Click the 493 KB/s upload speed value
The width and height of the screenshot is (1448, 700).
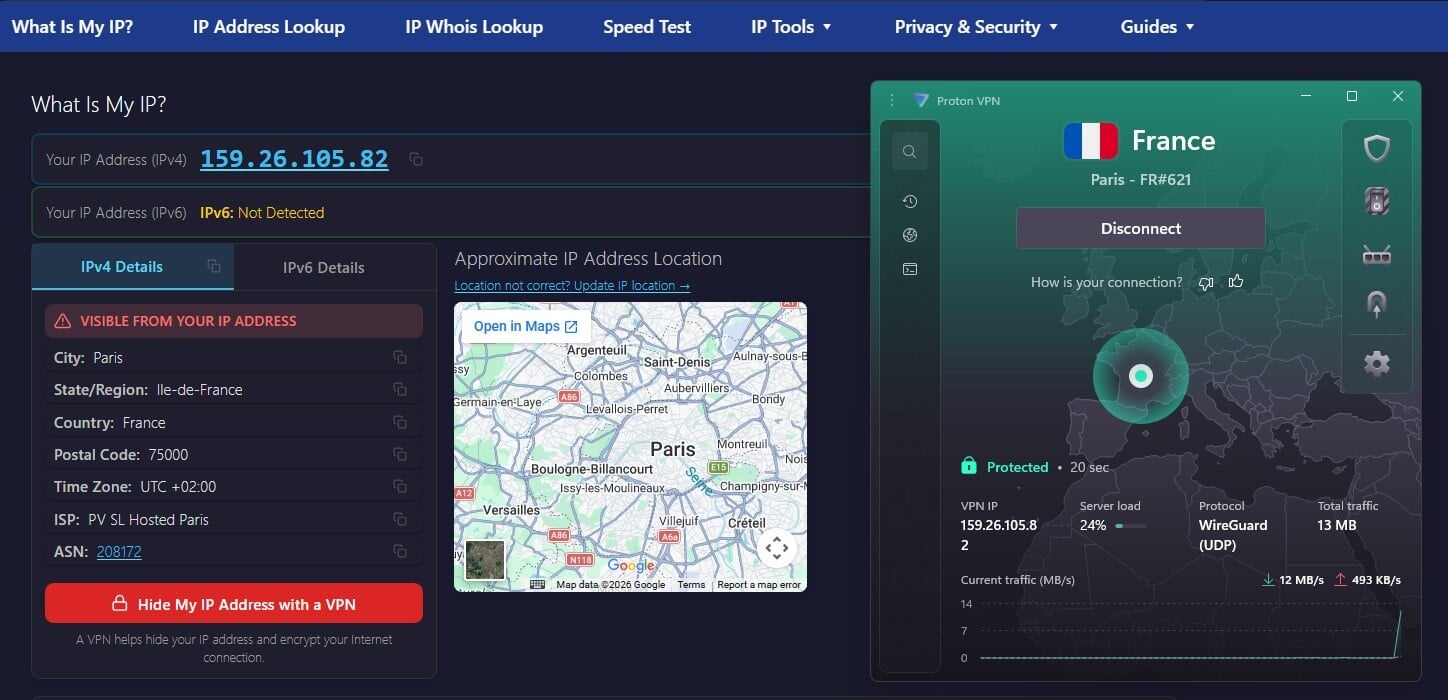(x=1376, y=580)
